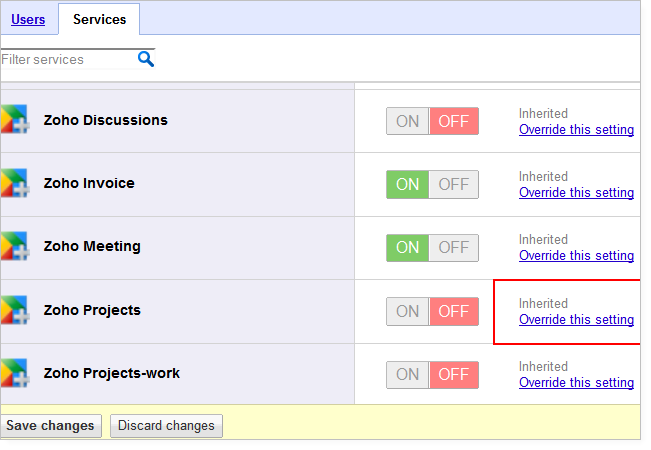Click the Zoho Discussions app icon
Screen dimensions: 651x450
15,120
